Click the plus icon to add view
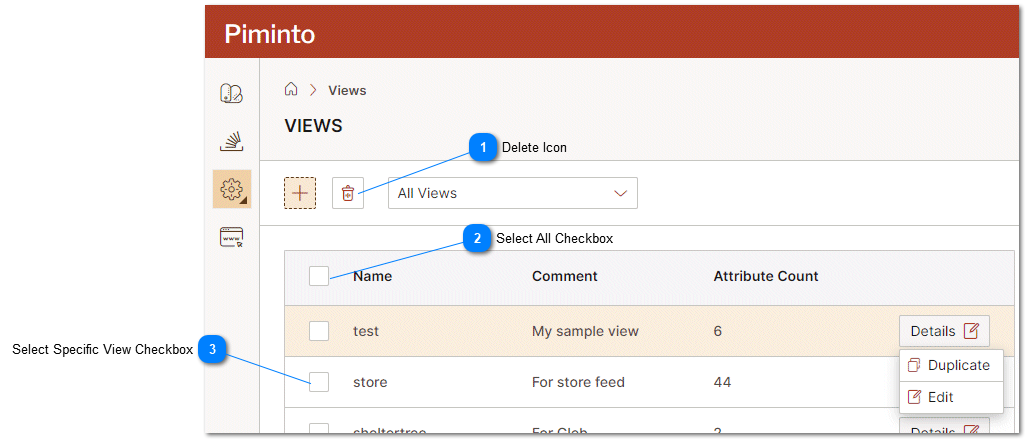This screenshot has height=442, width=1028. [300, 193]
